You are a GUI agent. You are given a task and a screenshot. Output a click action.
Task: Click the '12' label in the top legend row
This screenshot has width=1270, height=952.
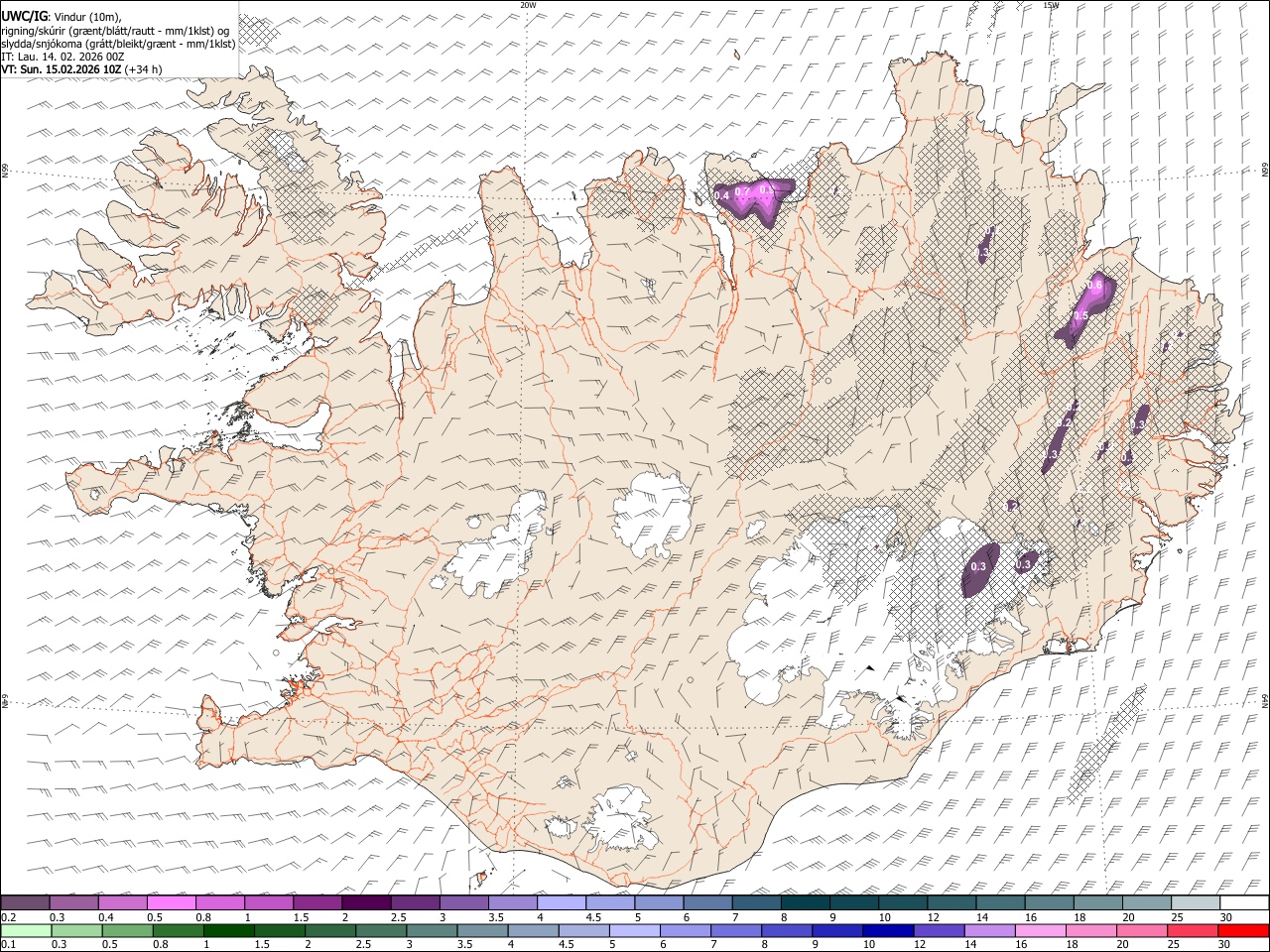tap(934, 917)
